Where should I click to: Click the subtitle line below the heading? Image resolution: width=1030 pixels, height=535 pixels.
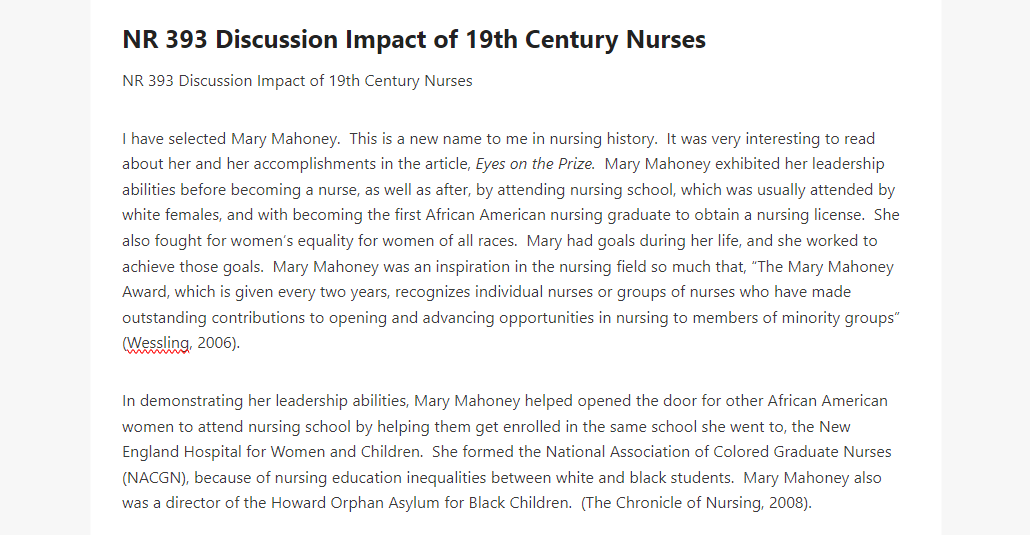click(x=297, y=81)
